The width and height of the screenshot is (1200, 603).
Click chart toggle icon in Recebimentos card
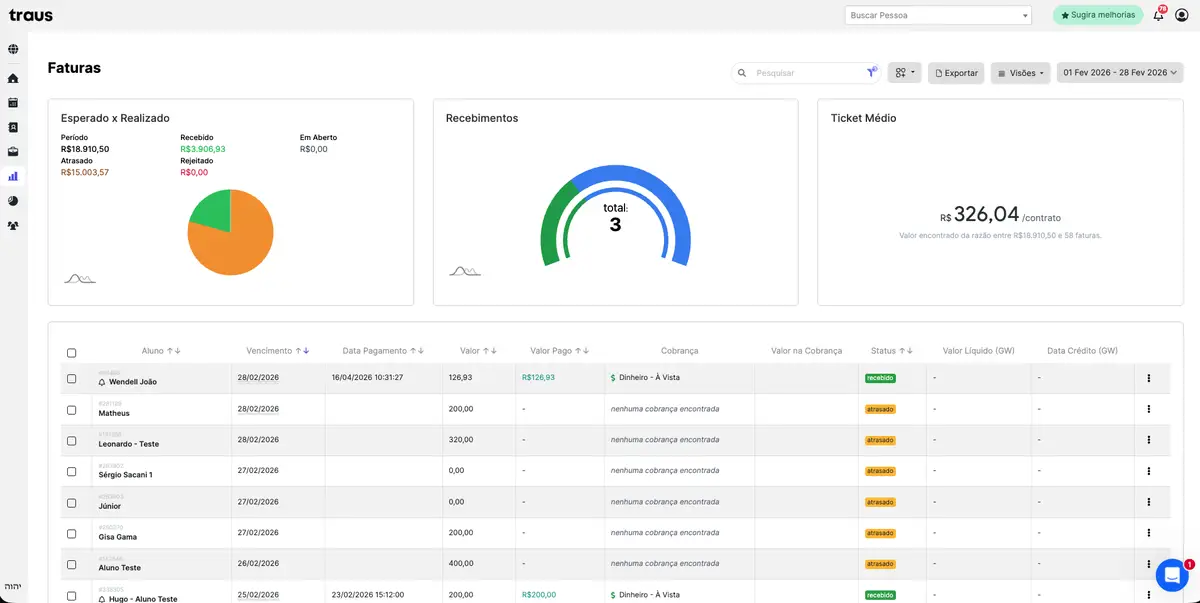pyautogui.click(x=465, y=270)
